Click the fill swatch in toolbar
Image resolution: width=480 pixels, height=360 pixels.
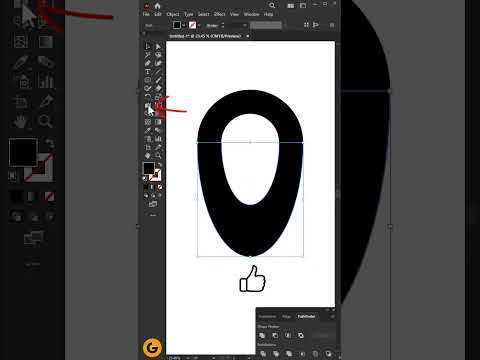tap(149, 168)
